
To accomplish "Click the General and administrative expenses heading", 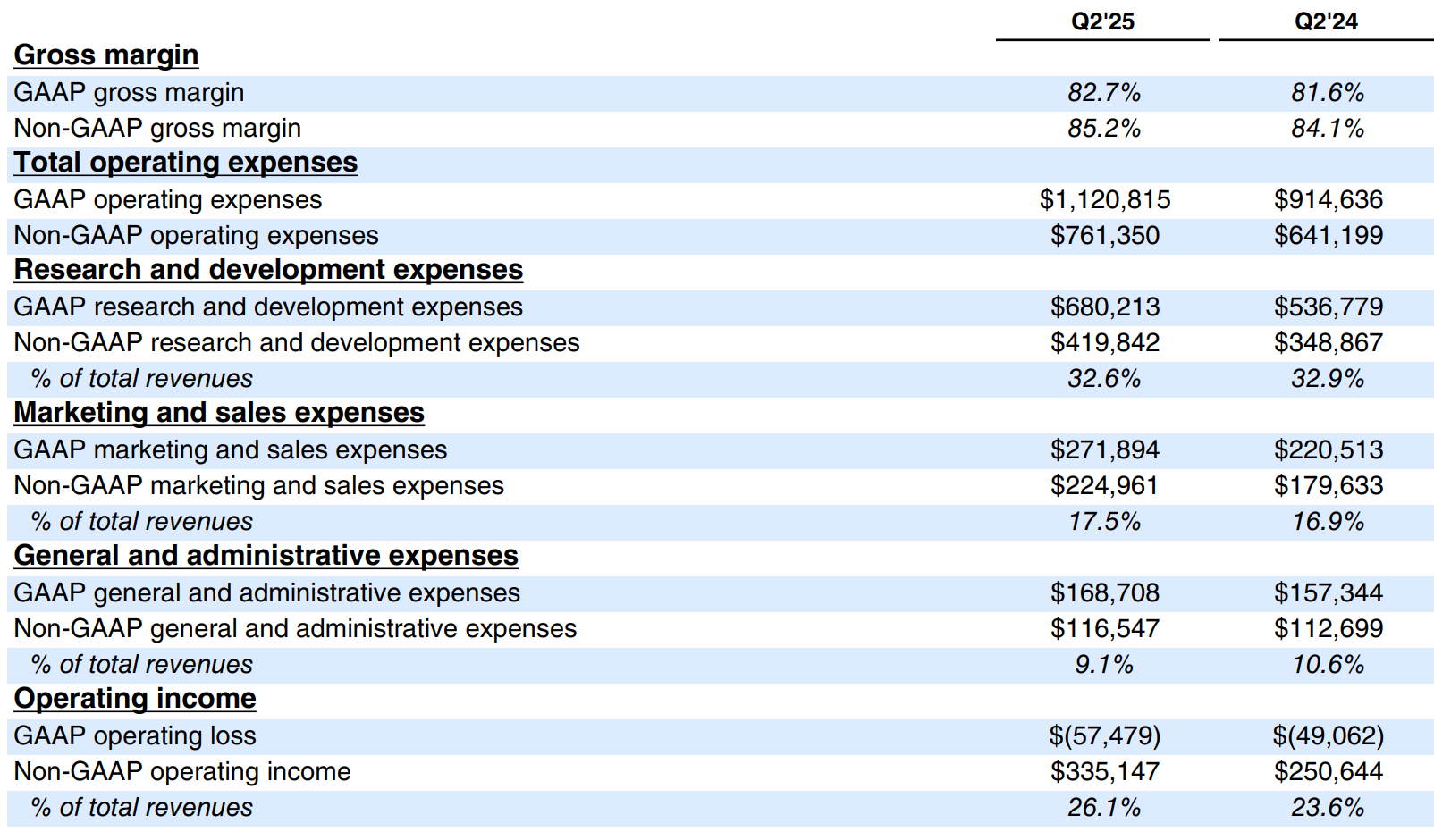I will tap(266, 556).
